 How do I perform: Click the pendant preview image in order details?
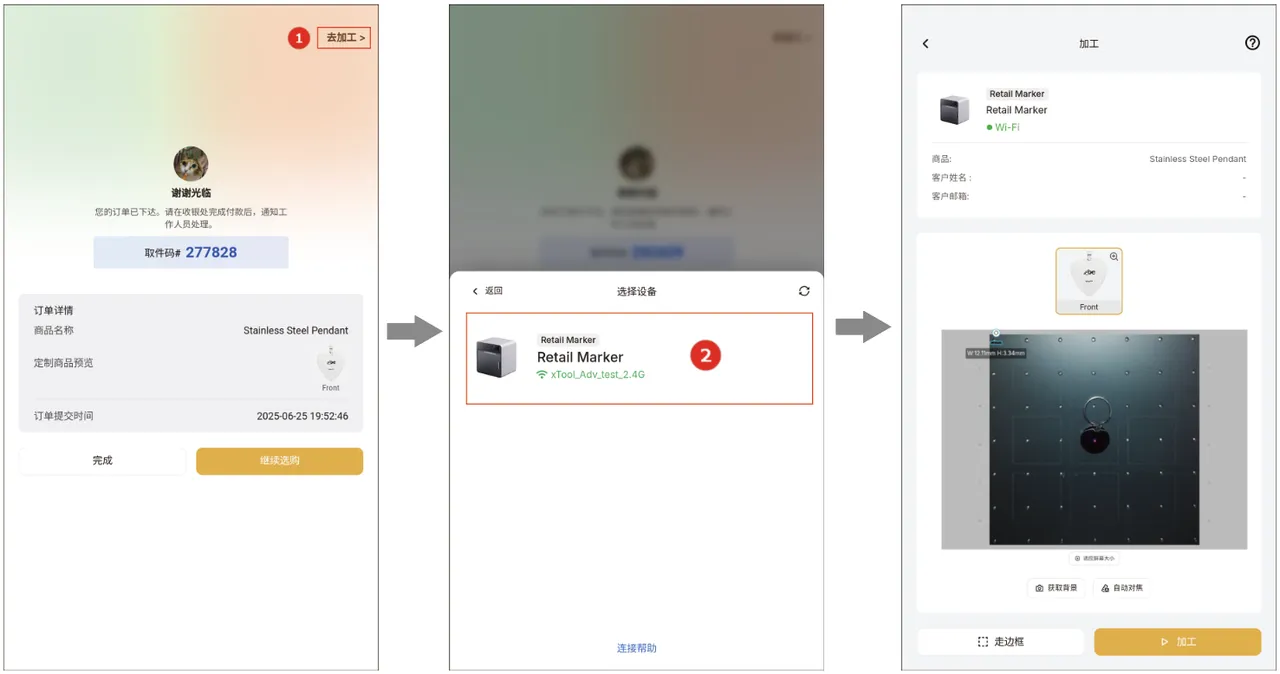pyautogui.click(x=331, y=366)
